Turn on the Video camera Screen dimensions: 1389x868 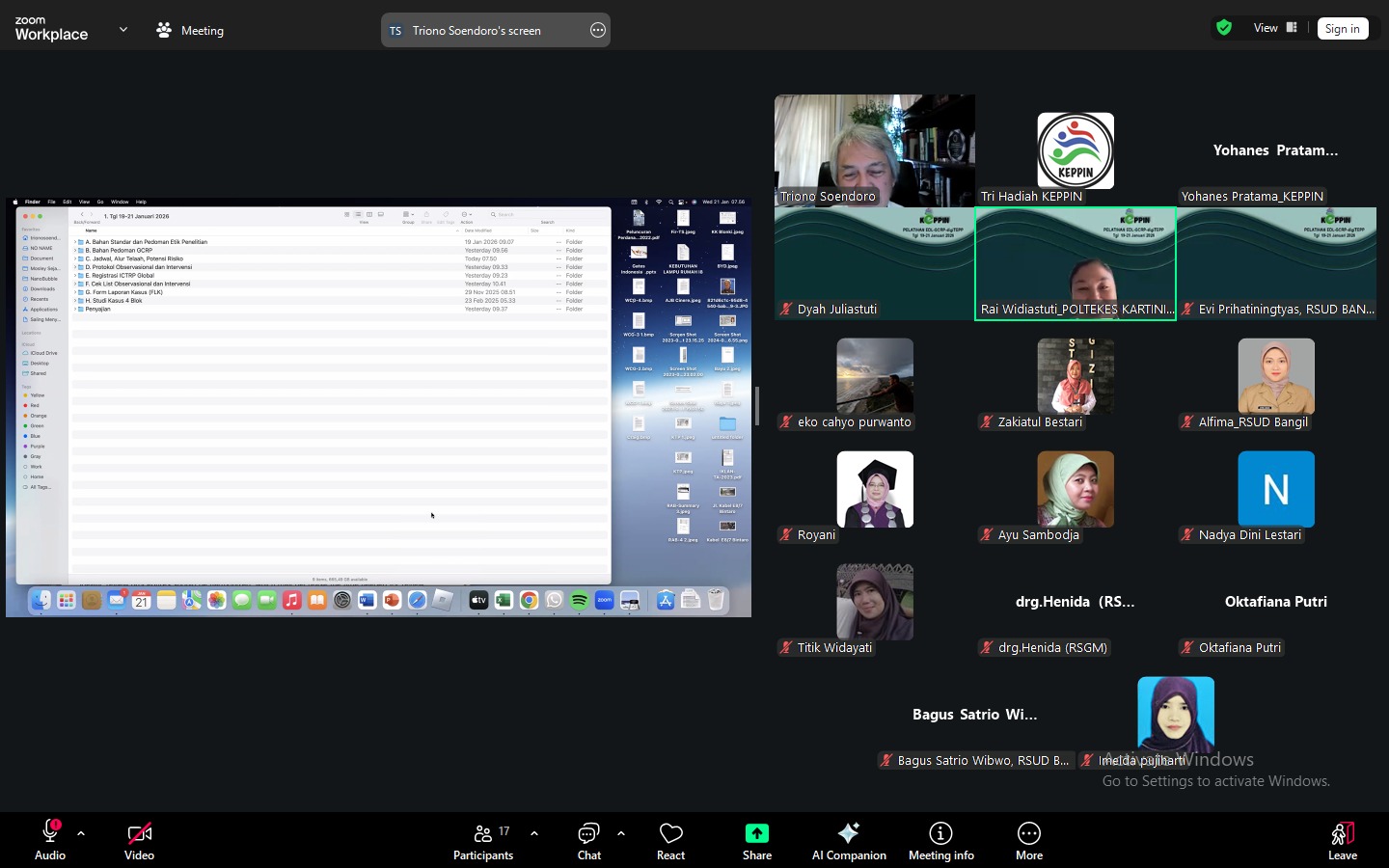(x=139, y=841)
